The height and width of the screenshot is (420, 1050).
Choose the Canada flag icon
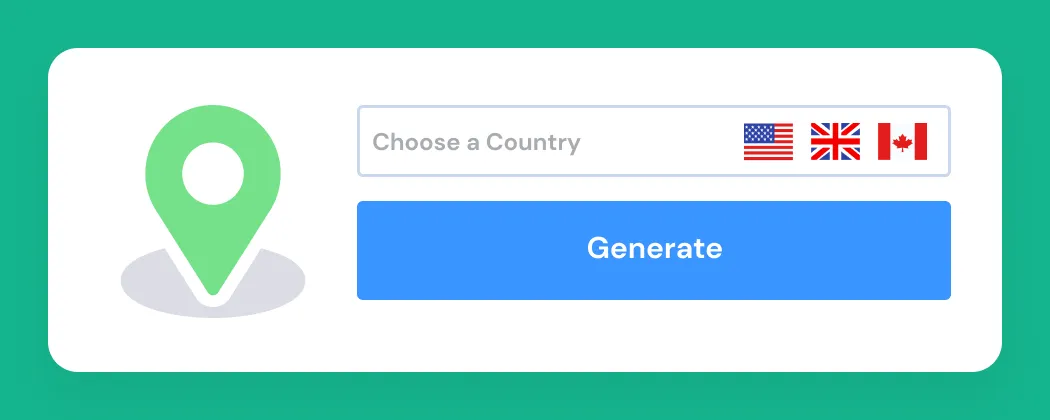pos(902,141)
